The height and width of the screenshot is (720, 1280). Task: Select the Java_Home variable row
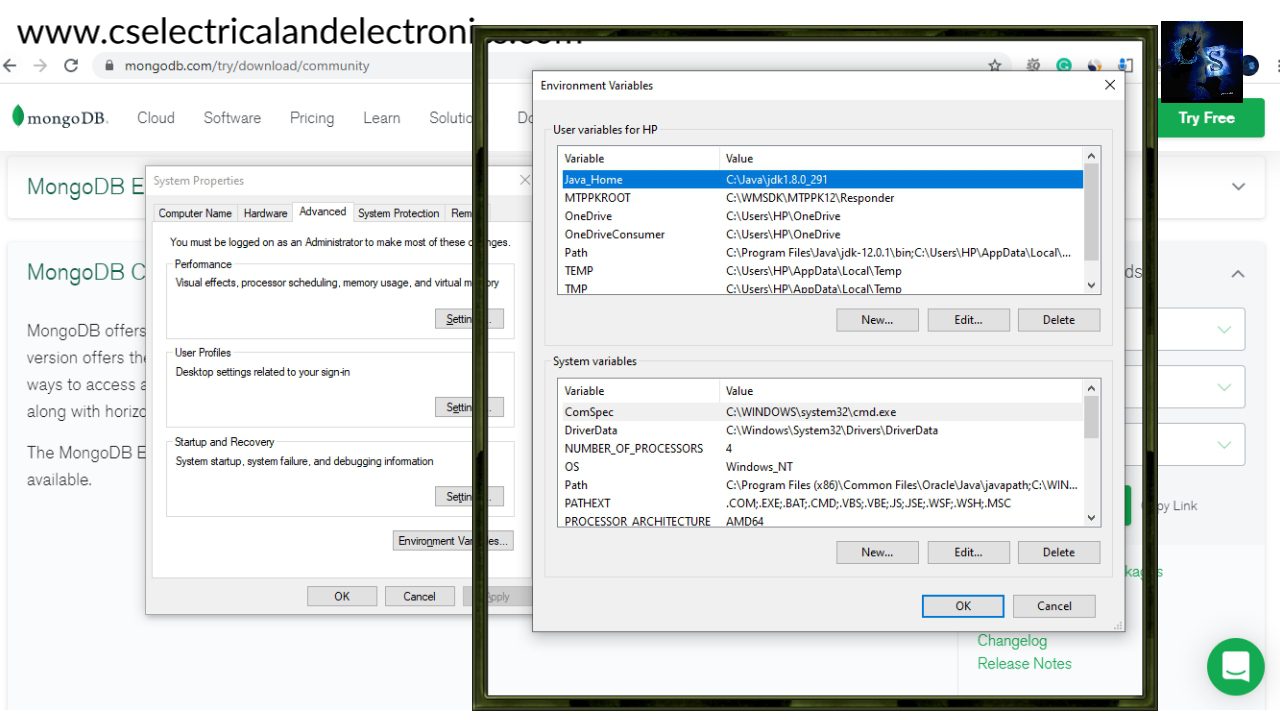[x=821, y=180]
